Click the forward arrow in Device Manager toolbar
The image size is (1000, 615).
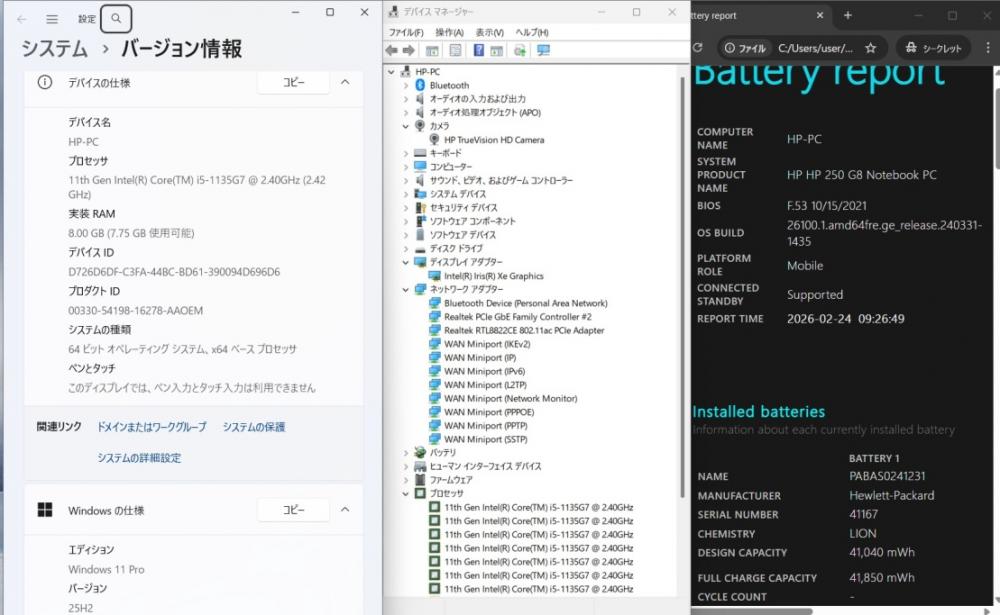coord(408,50)
